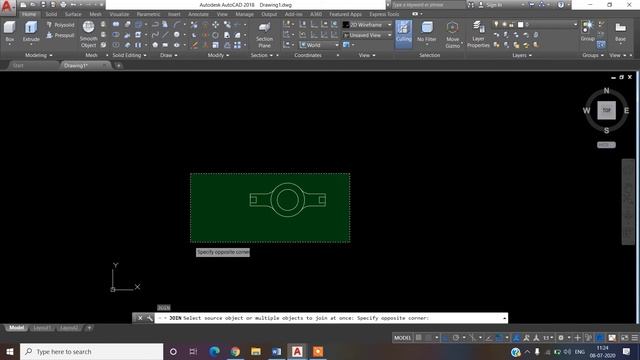Select the Array tool in Modify panel
This screenshot has width=640, height=360.
click(237, 45)
